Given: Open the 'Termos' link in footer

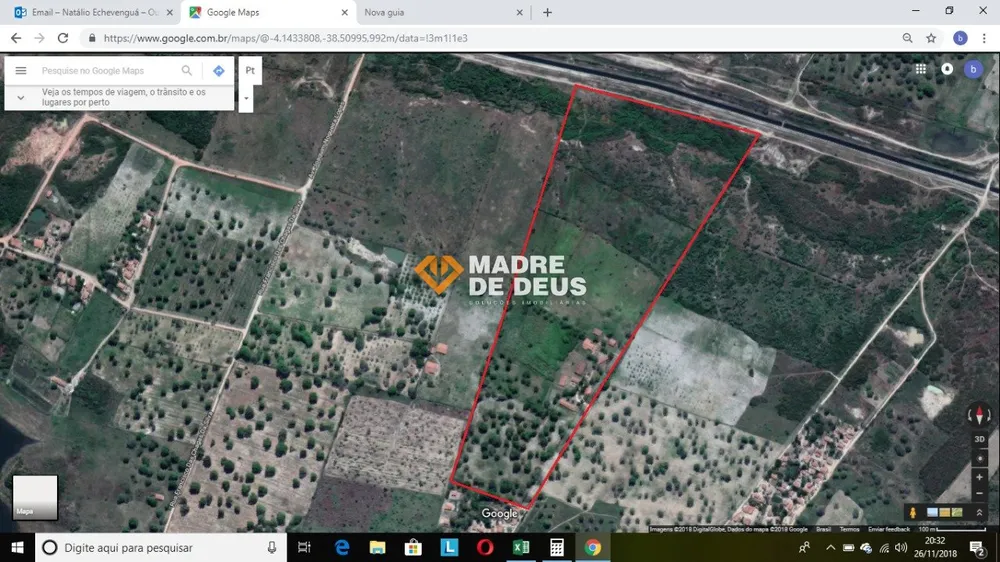Looking at the screenshot, I should tap(849, 529).
